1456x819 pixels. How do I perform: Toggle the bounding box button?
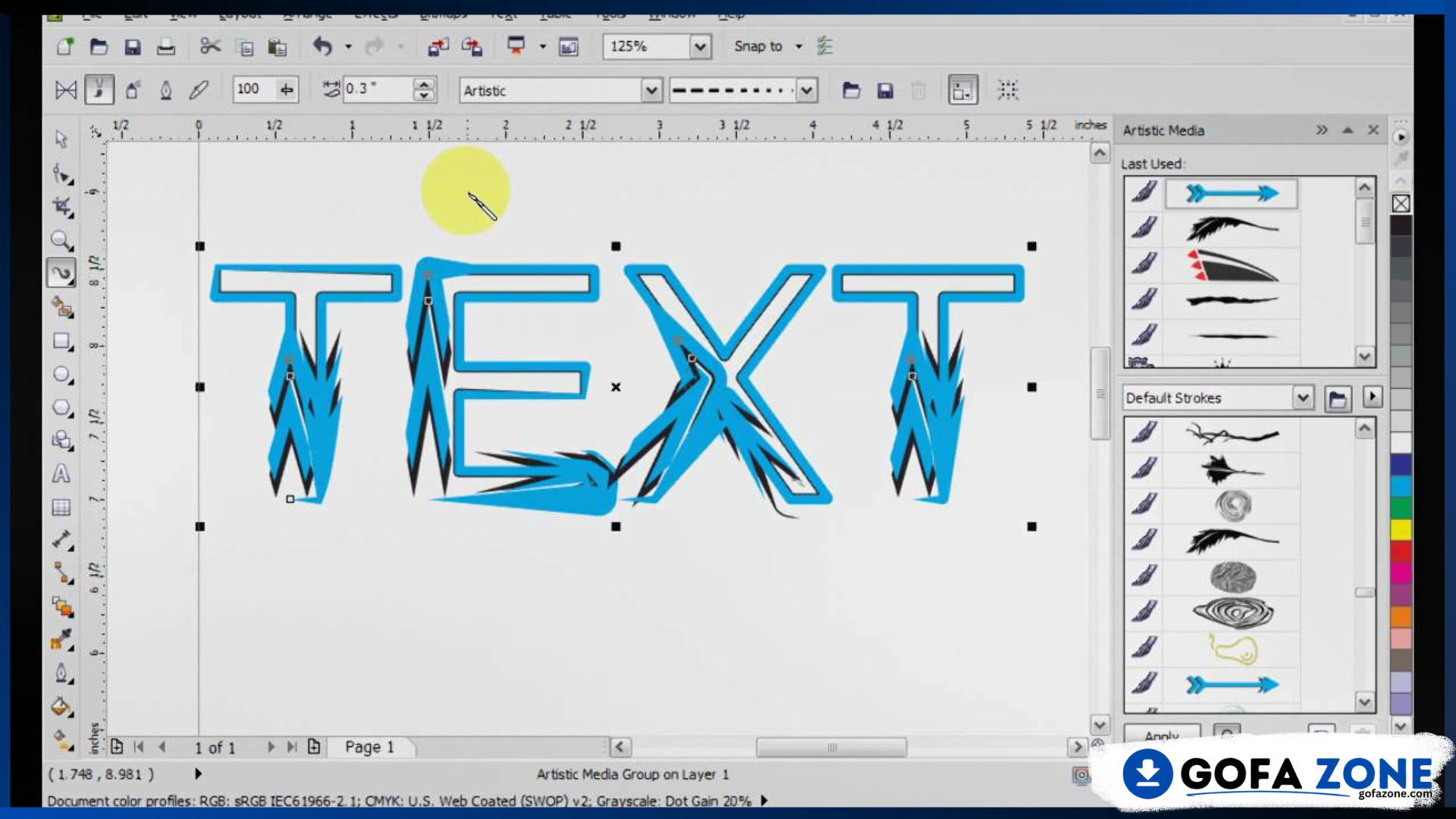1008,90
